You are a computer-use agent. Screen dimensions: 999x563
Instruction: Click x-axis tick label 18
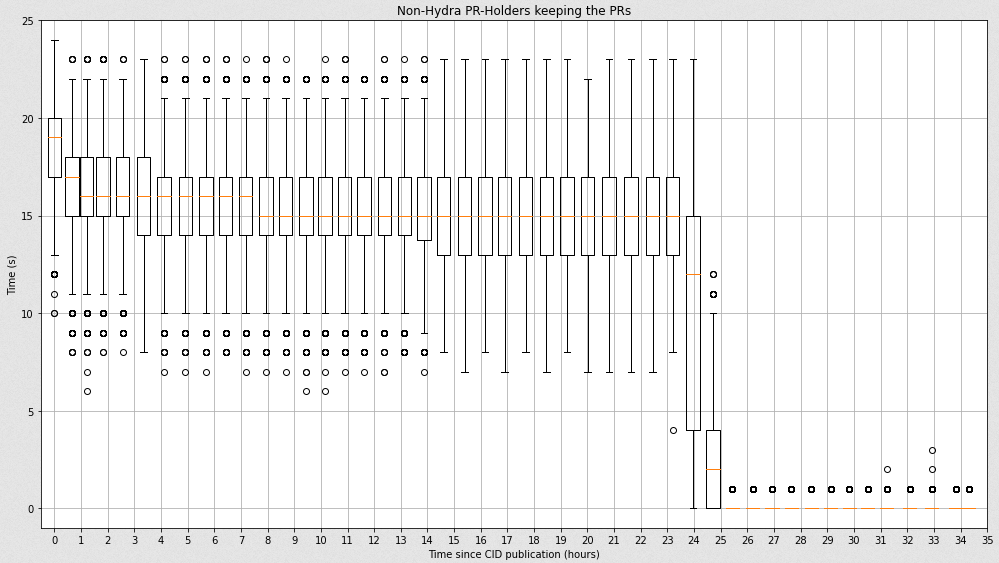click(x=535, y=540)
